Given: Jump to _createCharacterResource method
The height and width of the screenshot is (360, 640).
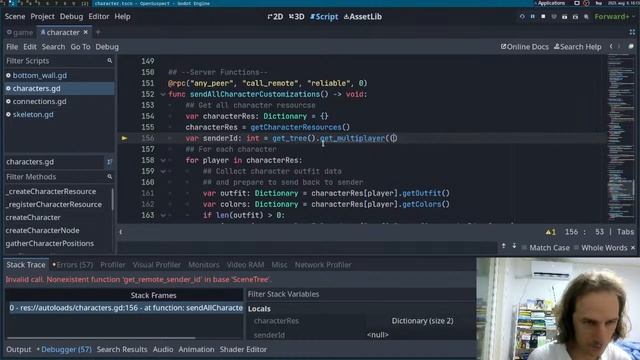Looking at the screenshot, I should pos(51,191).
